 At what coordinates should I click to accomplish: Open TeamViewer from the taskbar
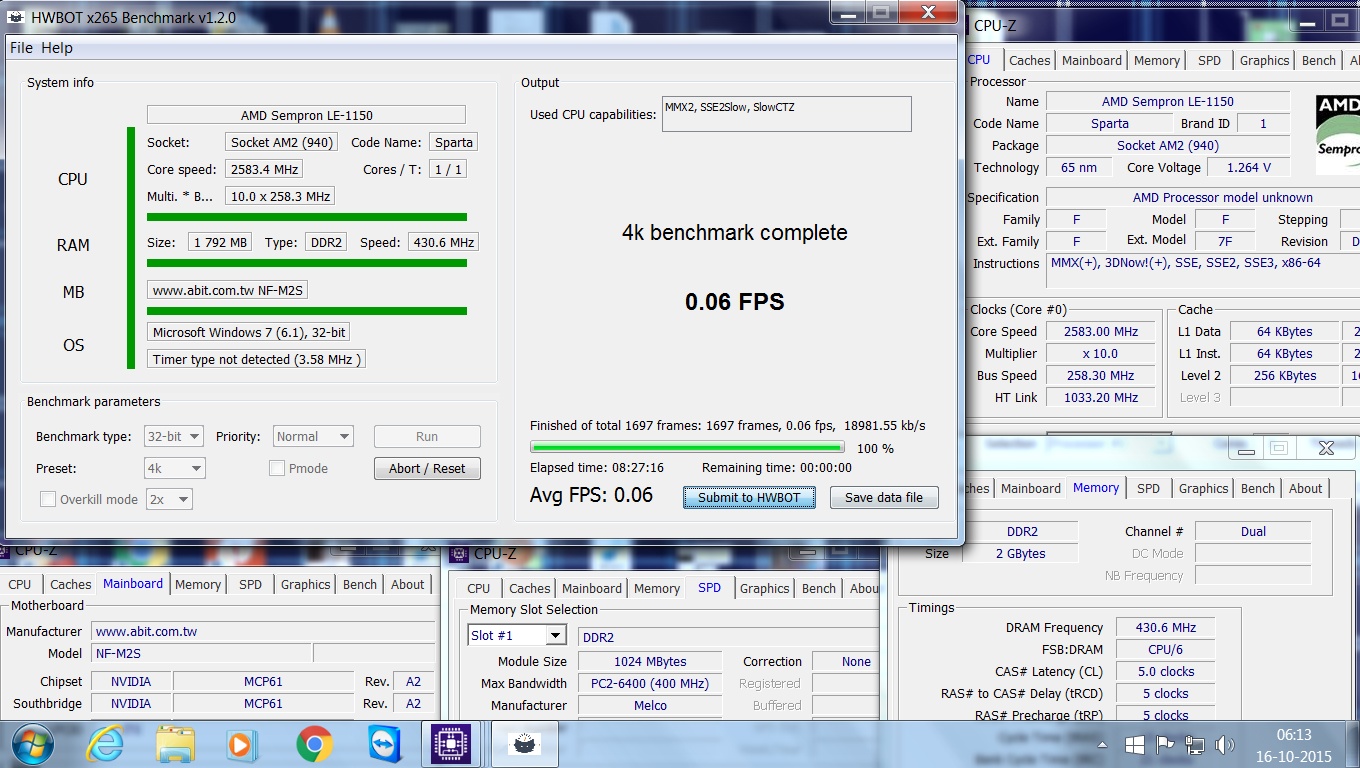[383, 745]
